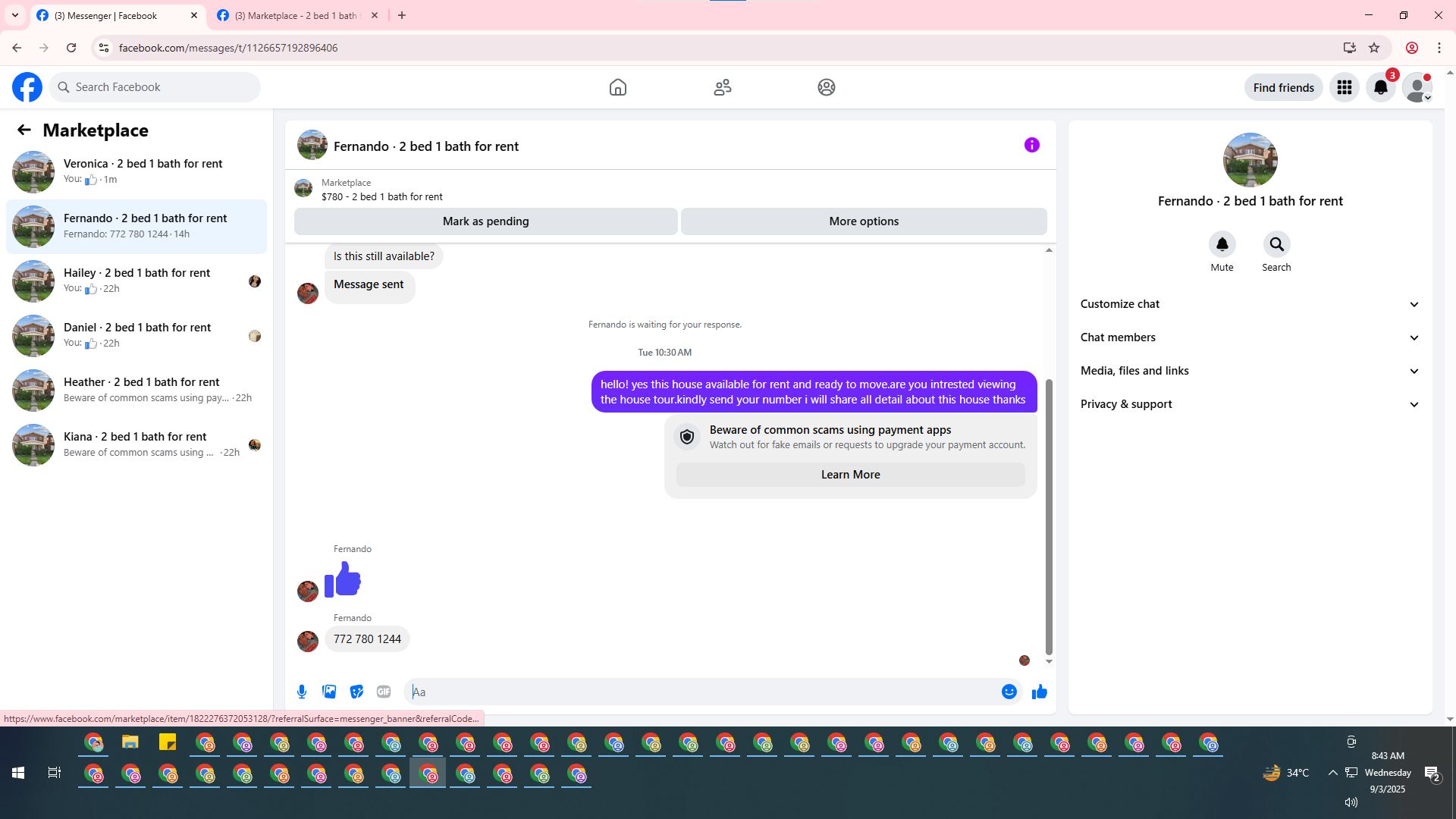This screenshot has height=819, width=1456.
Task: Click the Fernando · 2 bed 1 bath chat title
Action: pyautogui.click(x=426, y=146)
